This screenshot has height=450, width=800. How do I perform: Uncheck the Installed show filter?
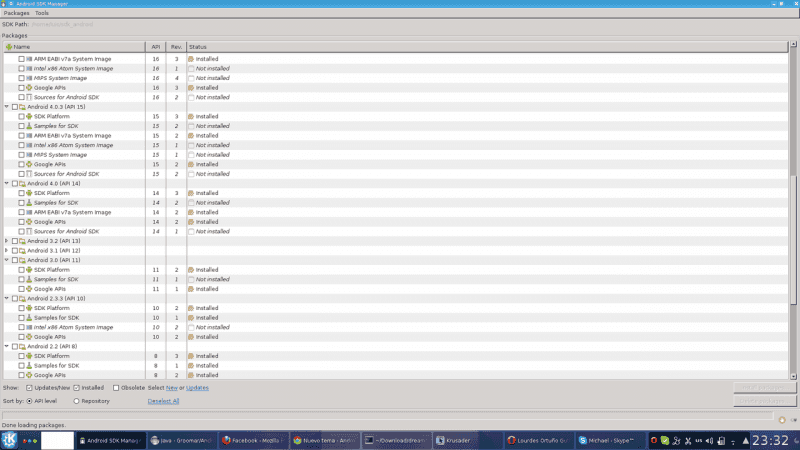tap(77, 388)
